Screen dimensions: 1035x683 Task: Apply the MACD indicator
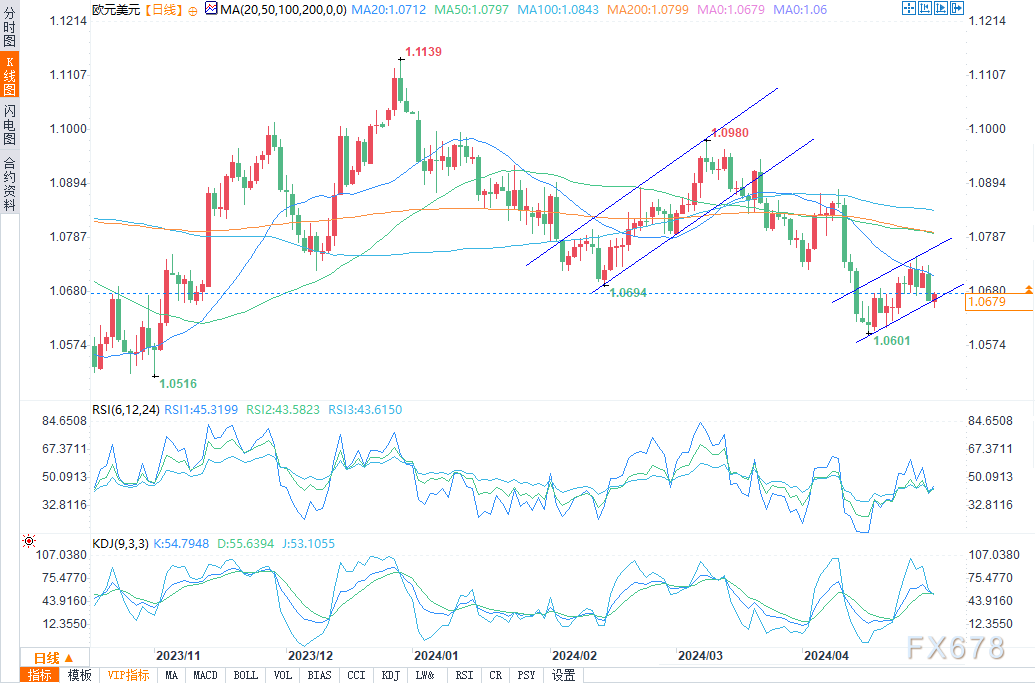[205, 675]
